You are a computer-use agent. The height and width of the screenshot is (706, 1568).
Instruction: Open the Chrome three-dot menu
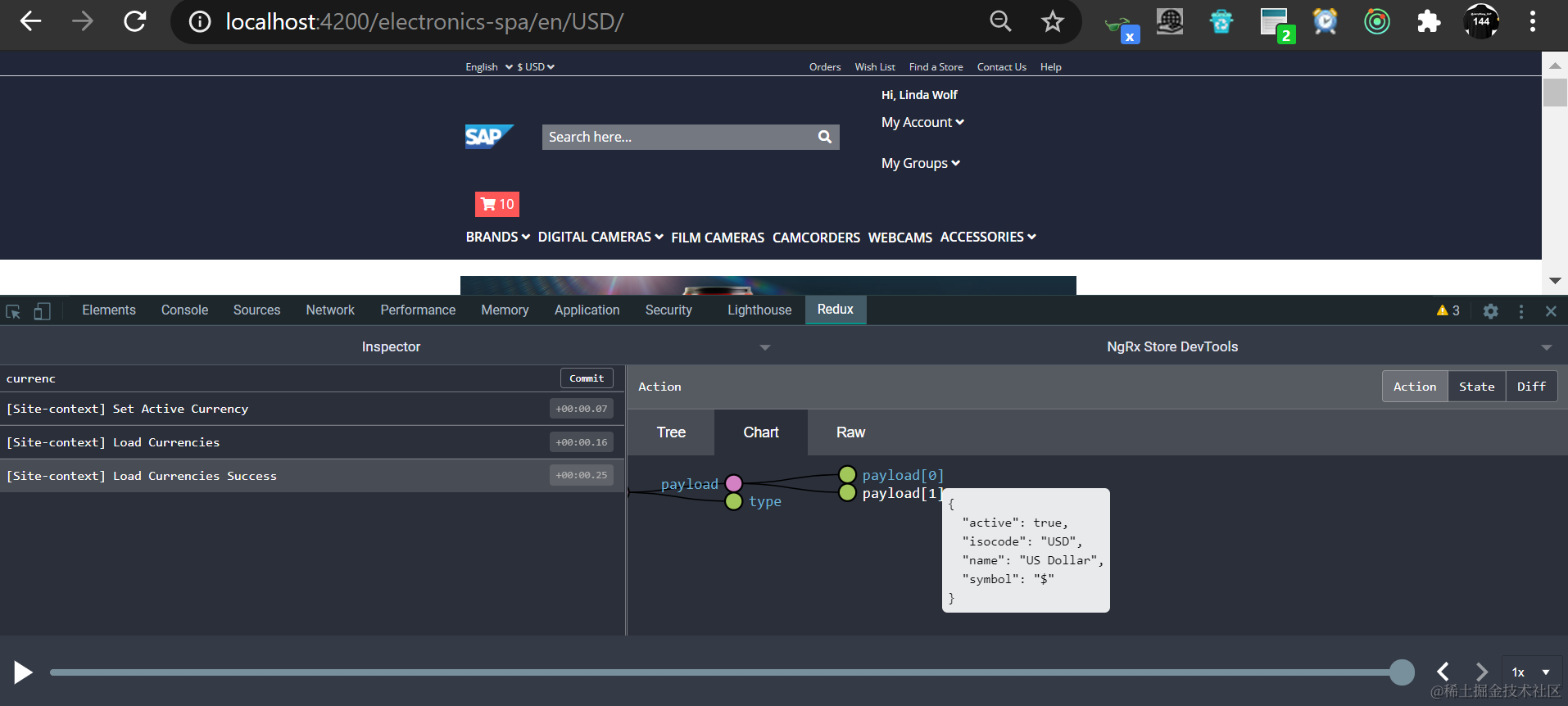[x=1532, y=21]
